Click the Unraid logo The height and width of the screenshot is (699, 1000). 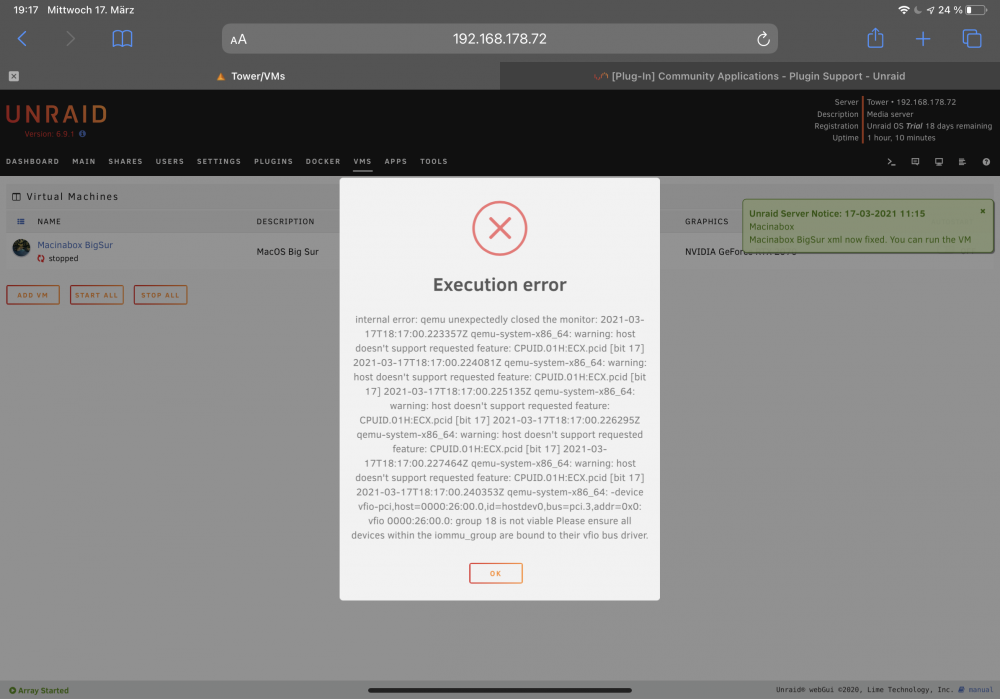pos(57,114)
